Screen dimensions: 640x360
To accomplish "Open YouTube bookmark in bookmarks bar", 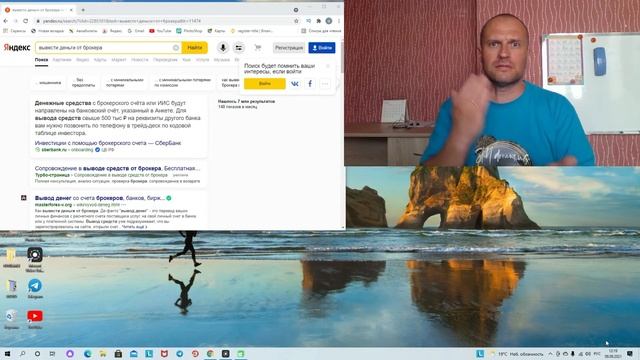I will 160,31.
